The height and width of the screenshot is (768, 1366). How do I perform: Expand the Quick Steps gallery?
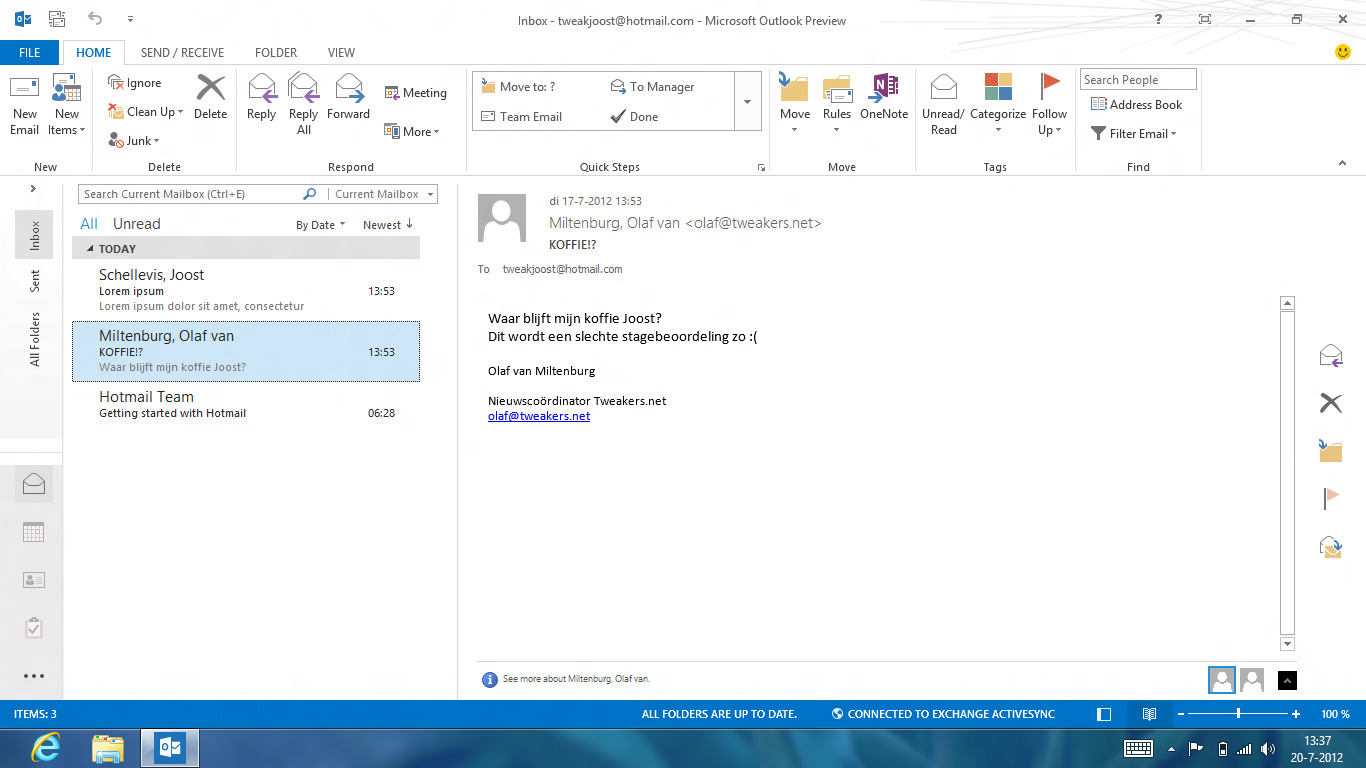tap(748, 101)
